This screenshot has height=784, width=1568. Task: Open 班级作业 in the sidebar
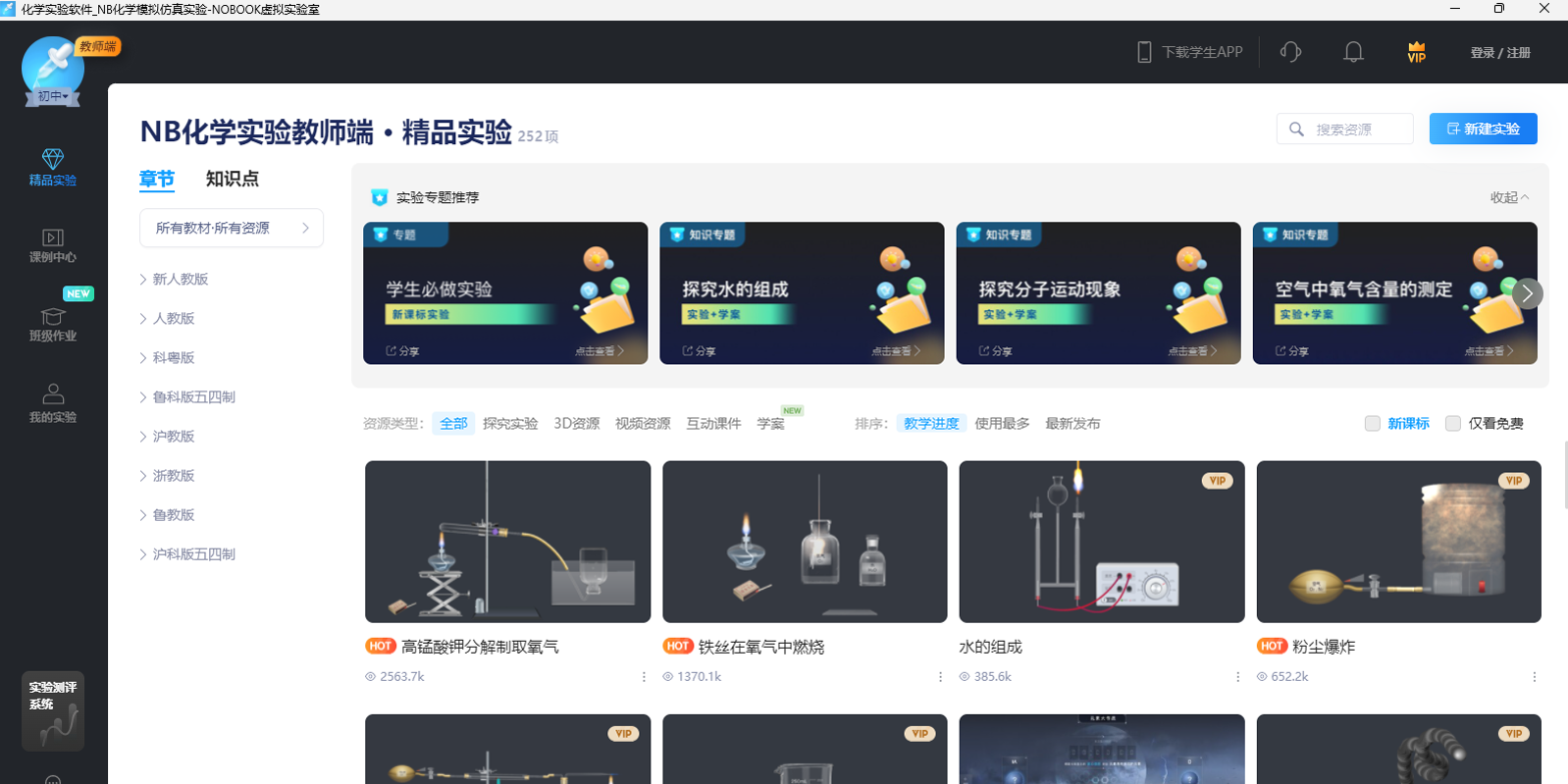click(53, 325)
